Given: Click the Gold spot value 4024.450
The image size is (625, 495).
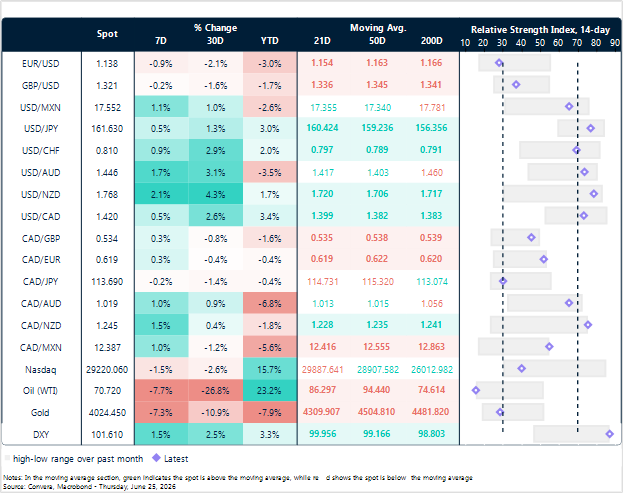Looking at the screenshot, I should click(108, 413).
